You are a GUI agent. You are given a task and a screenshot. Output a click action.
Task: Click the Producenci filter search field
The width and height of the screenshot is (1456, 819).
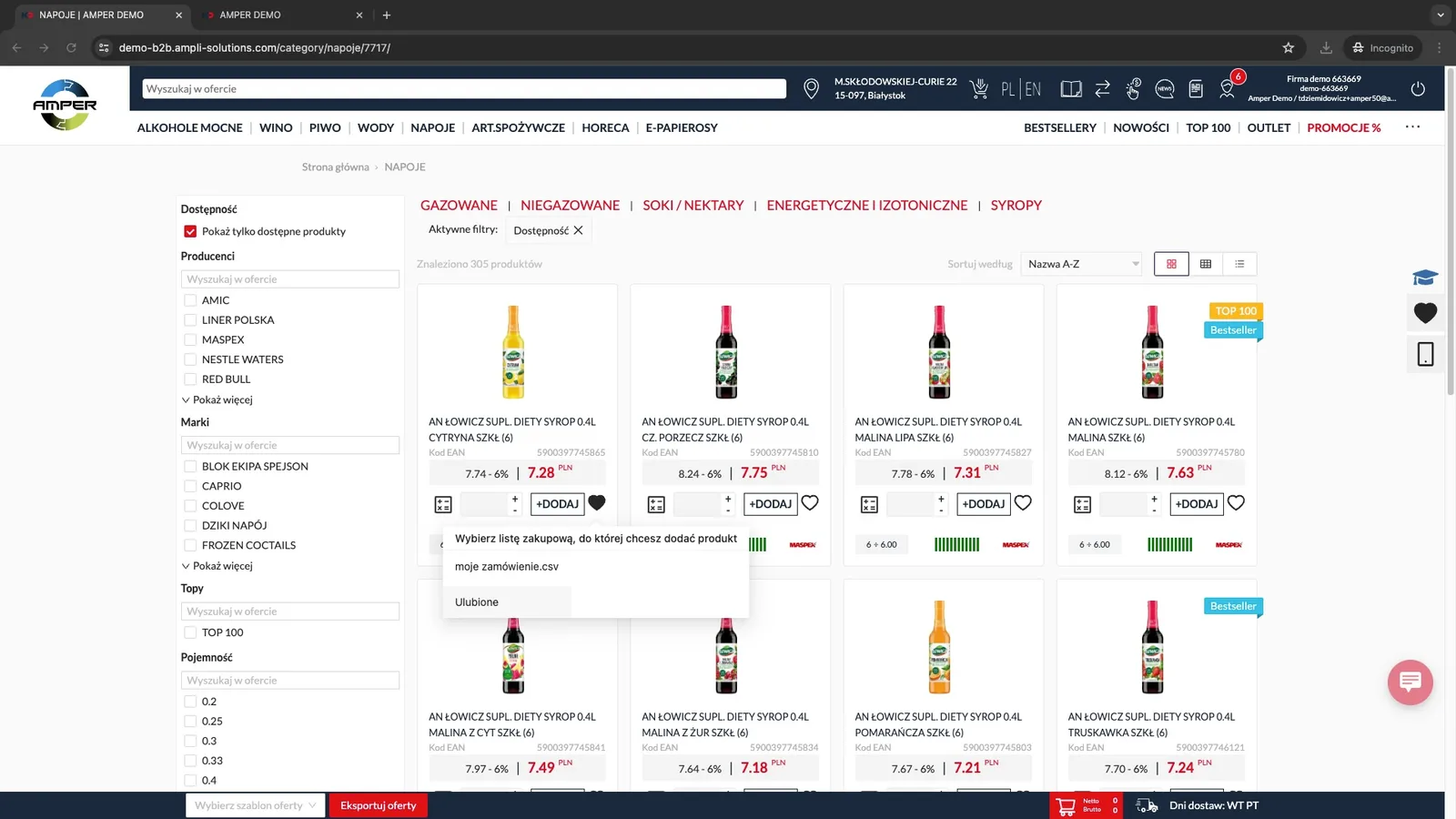point(290,279)
